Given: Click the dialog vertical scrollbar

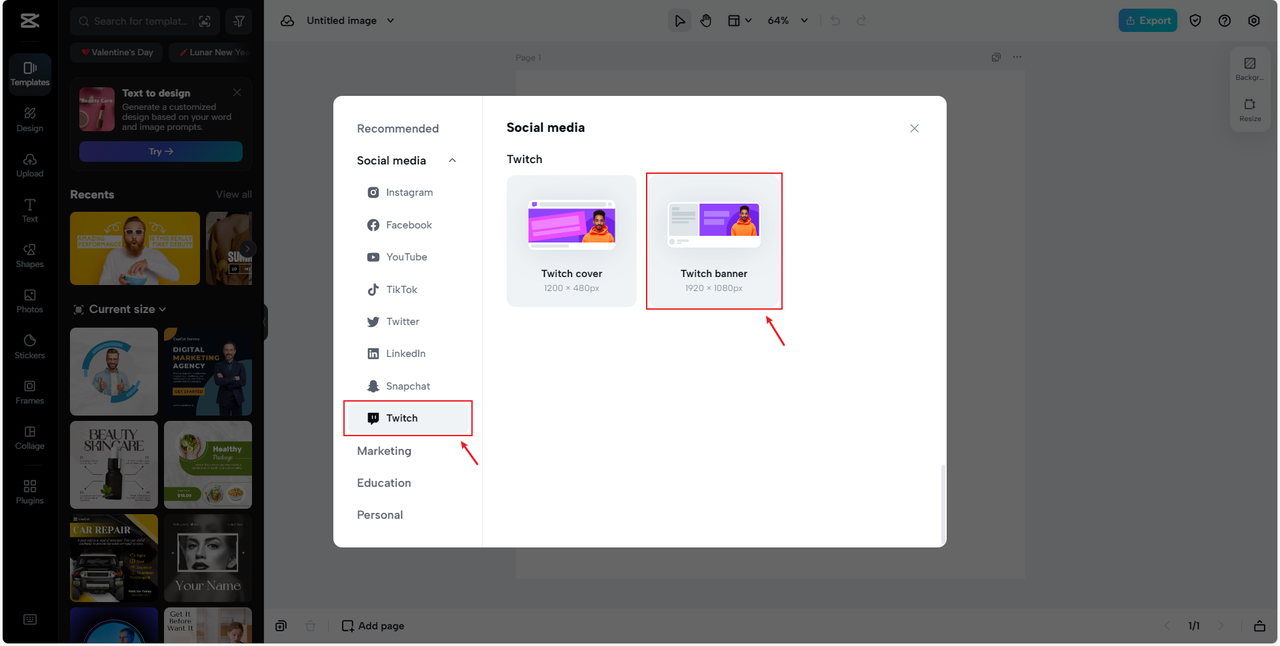Looking at the screenshot, I should (x=943, y=503).
